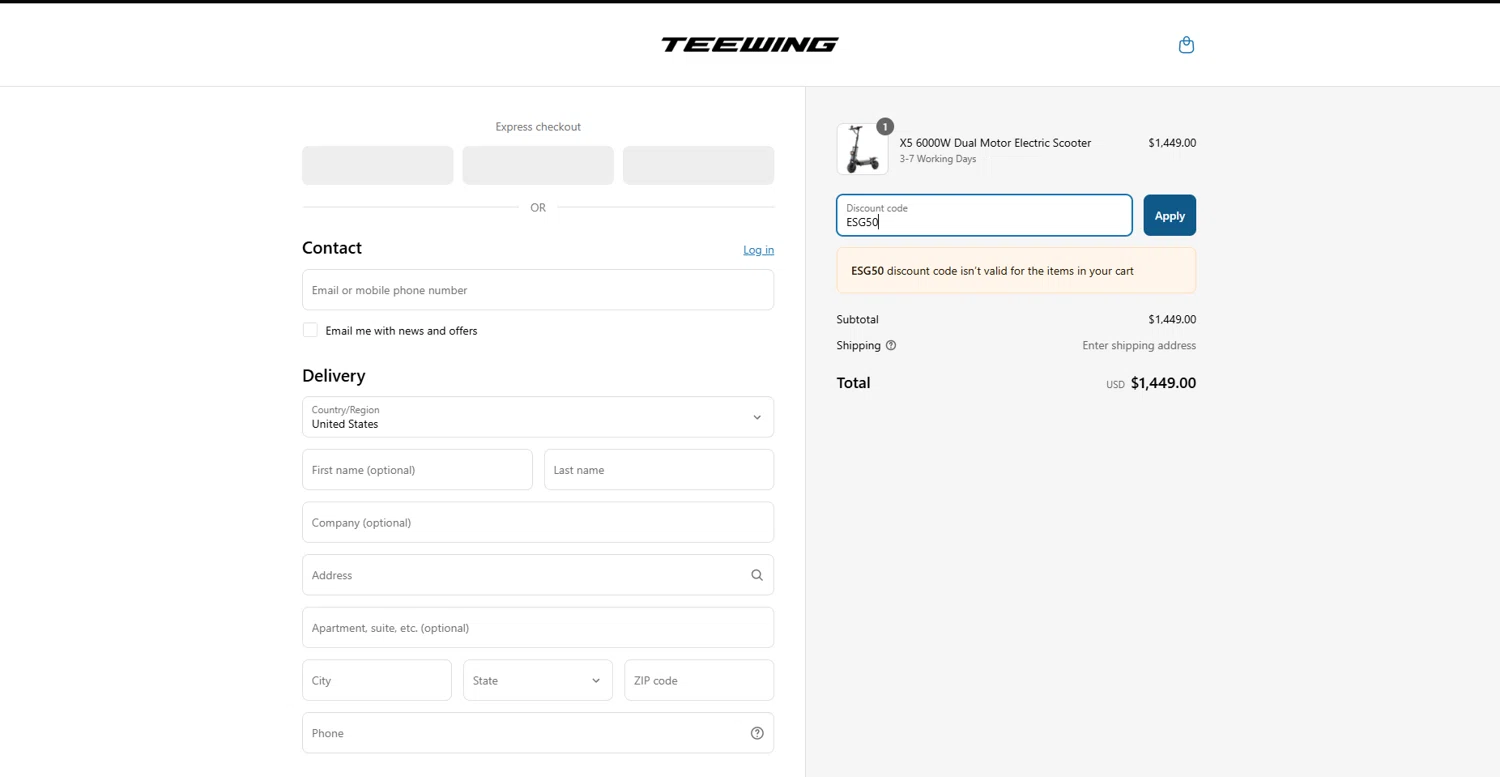Focus the Company (optional) field
Image resolution: width=1500 pixels, height=777 pixels.
[538, 522]
